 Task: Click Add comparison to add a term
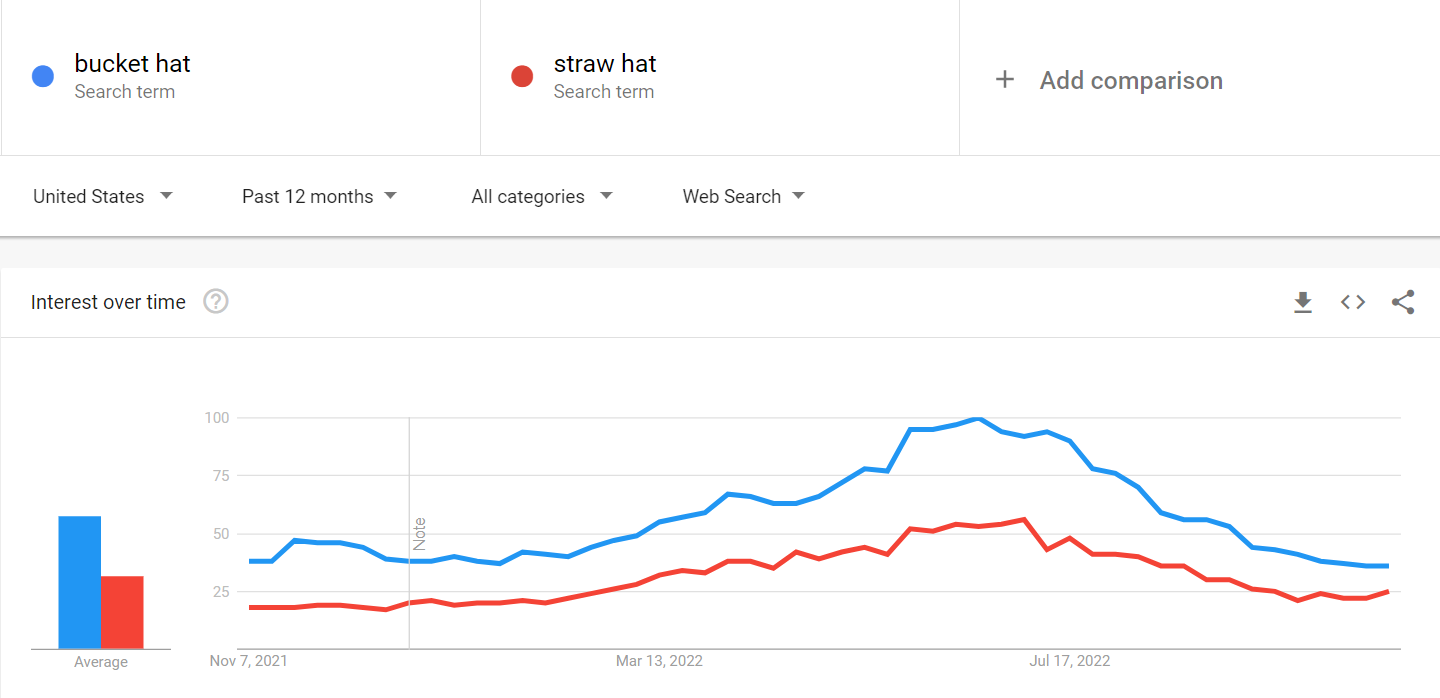coord(1131,80)
